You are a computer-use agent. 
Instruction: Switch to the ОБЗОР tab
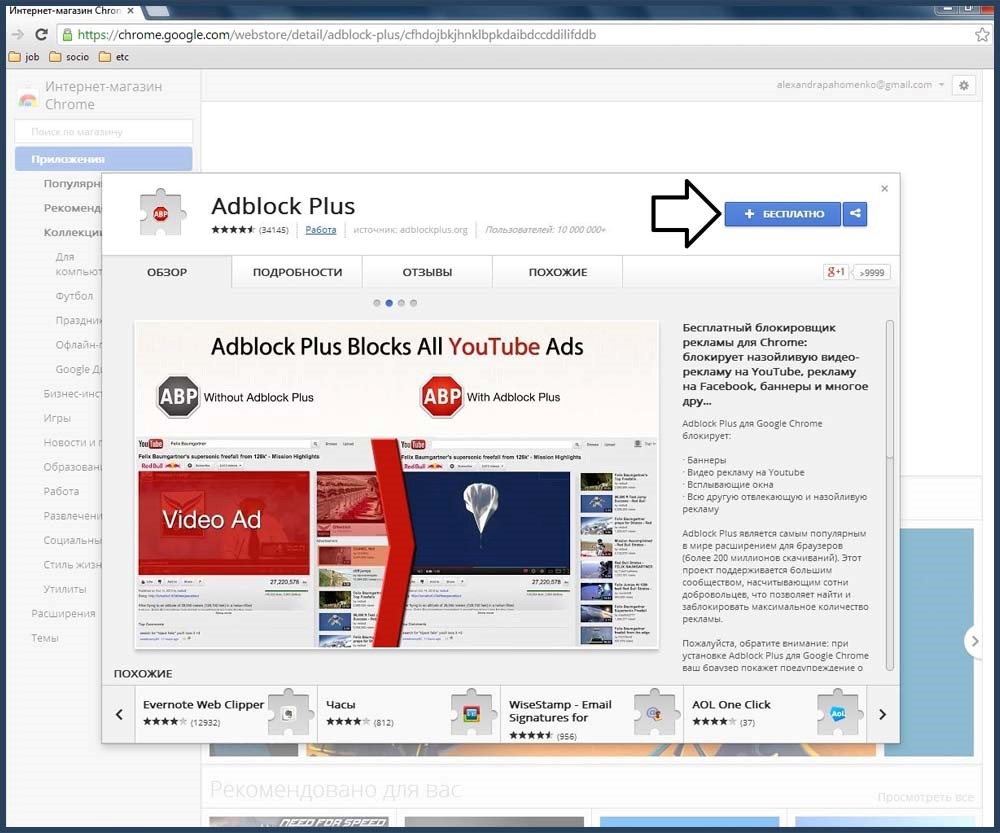pos(167,272)
